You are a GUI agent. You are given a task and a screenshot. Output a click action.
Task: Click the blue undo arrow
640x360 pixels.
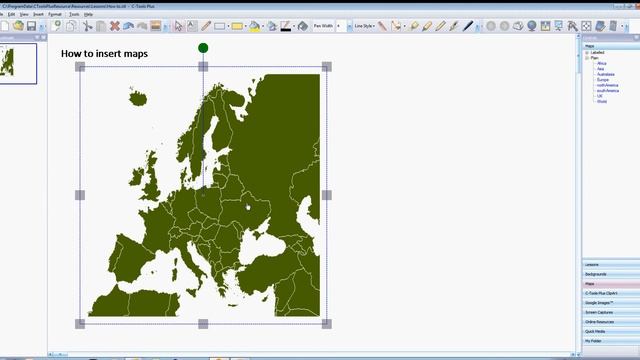[x=129, y=26]
